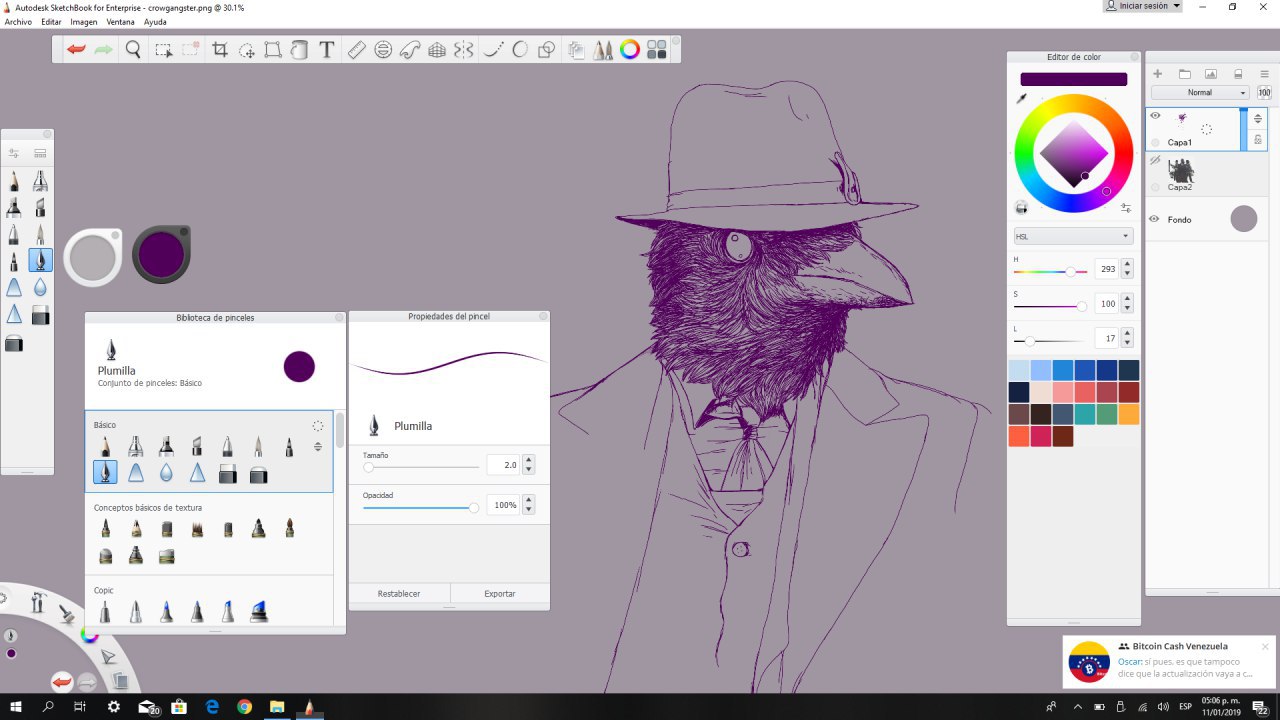Screen dimensions: 1280x720
Task: Open the Ruler guide tool
Action: [x=357, y=49]
